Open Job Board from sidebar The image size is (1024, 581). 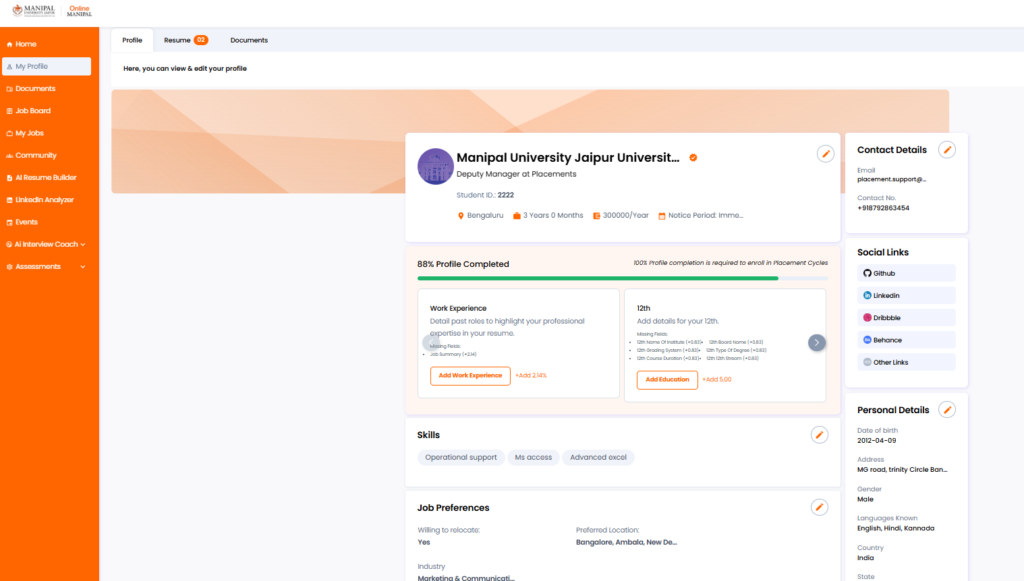coord(33,111)
